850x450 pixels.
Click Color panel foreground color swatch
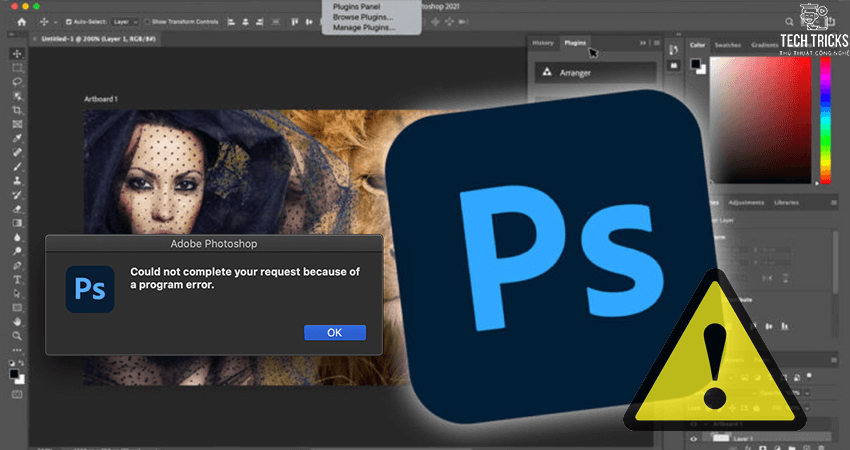click(696, 65)
